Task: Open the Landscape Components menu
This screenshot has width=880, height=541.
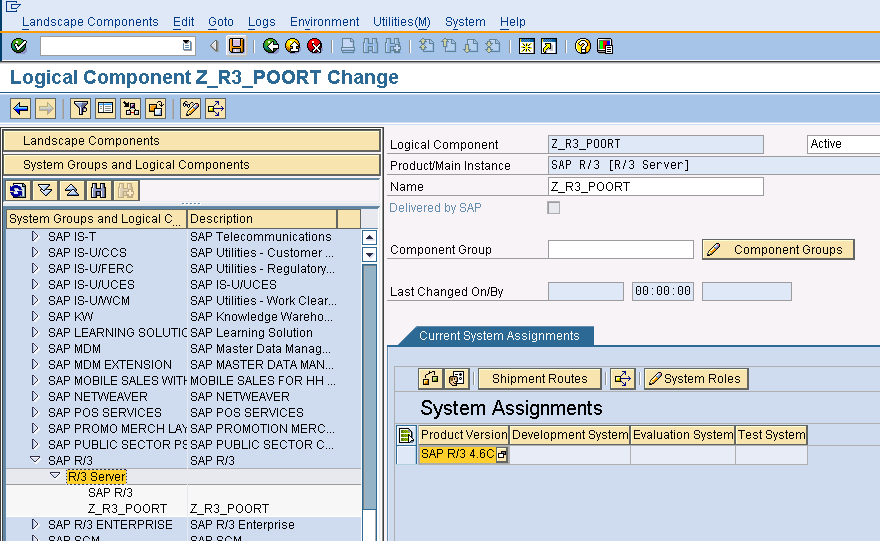Action: tap(90, 22)
